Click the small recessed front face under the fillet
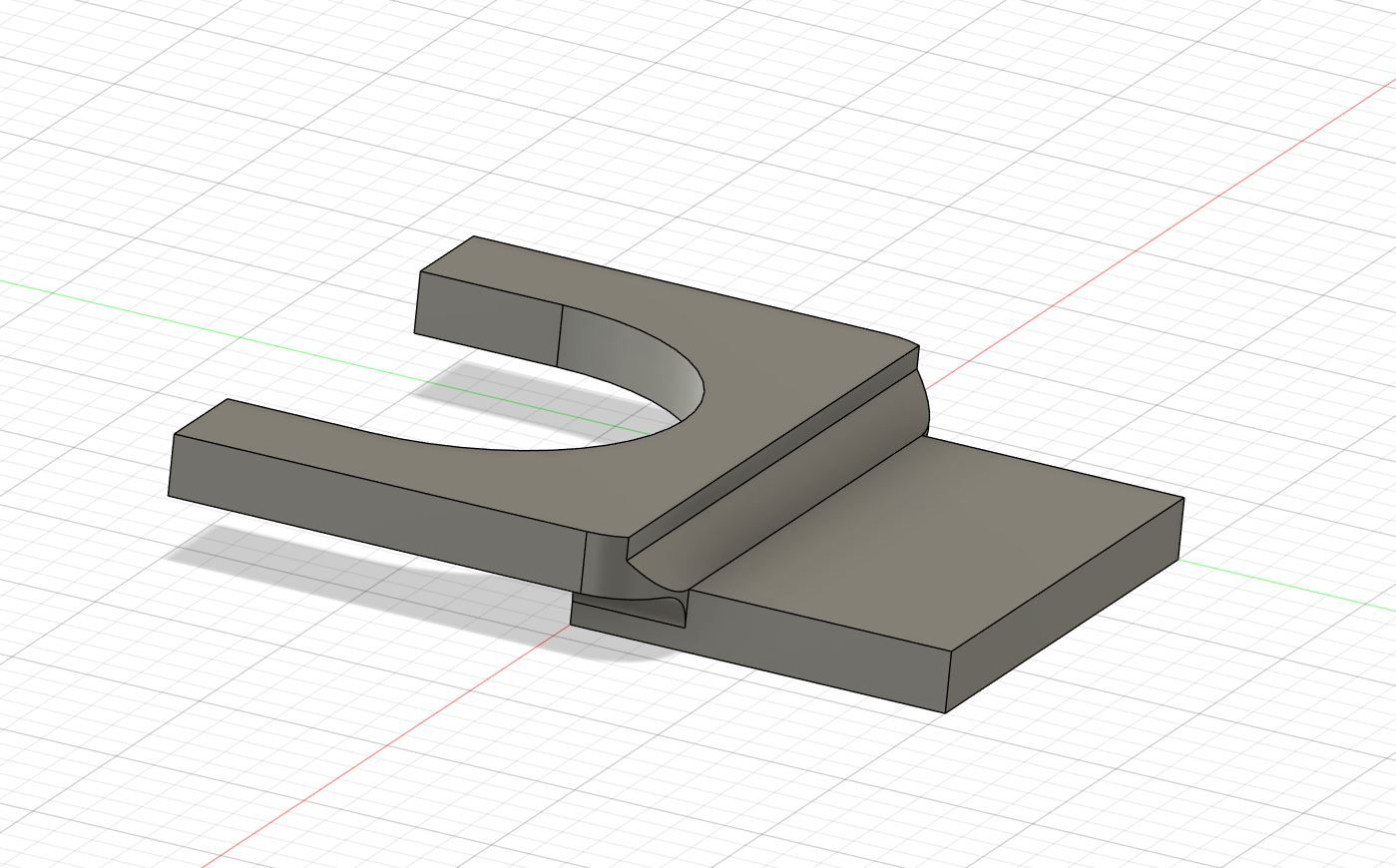This screenshot has width=1396, height=868. (x=629, y=611)
